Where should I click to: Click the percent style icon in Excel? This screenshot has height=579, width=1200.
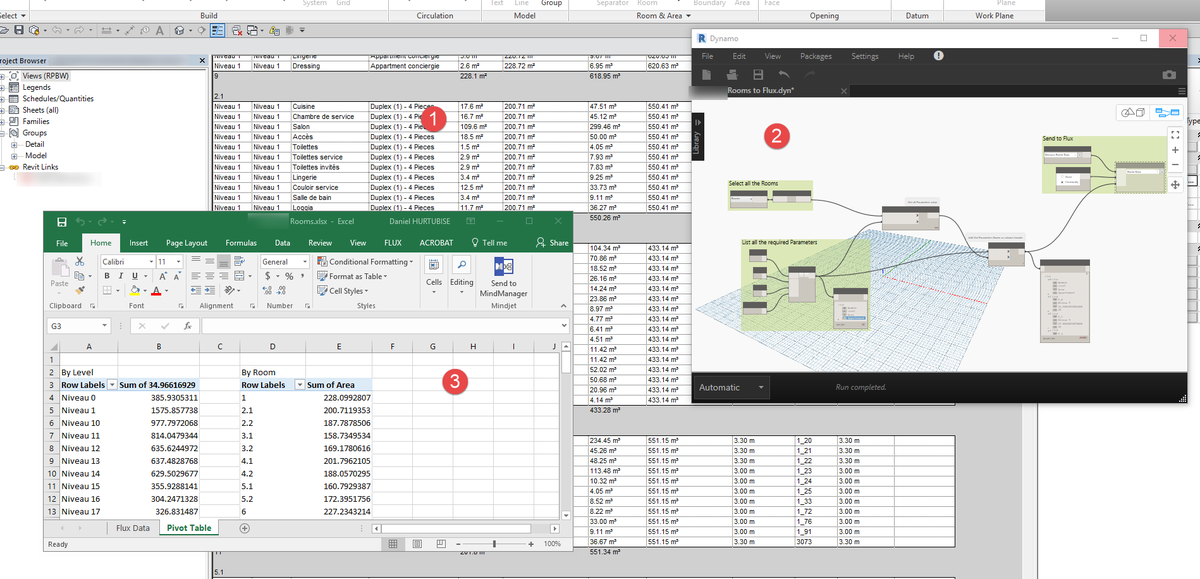pos(290,276)
